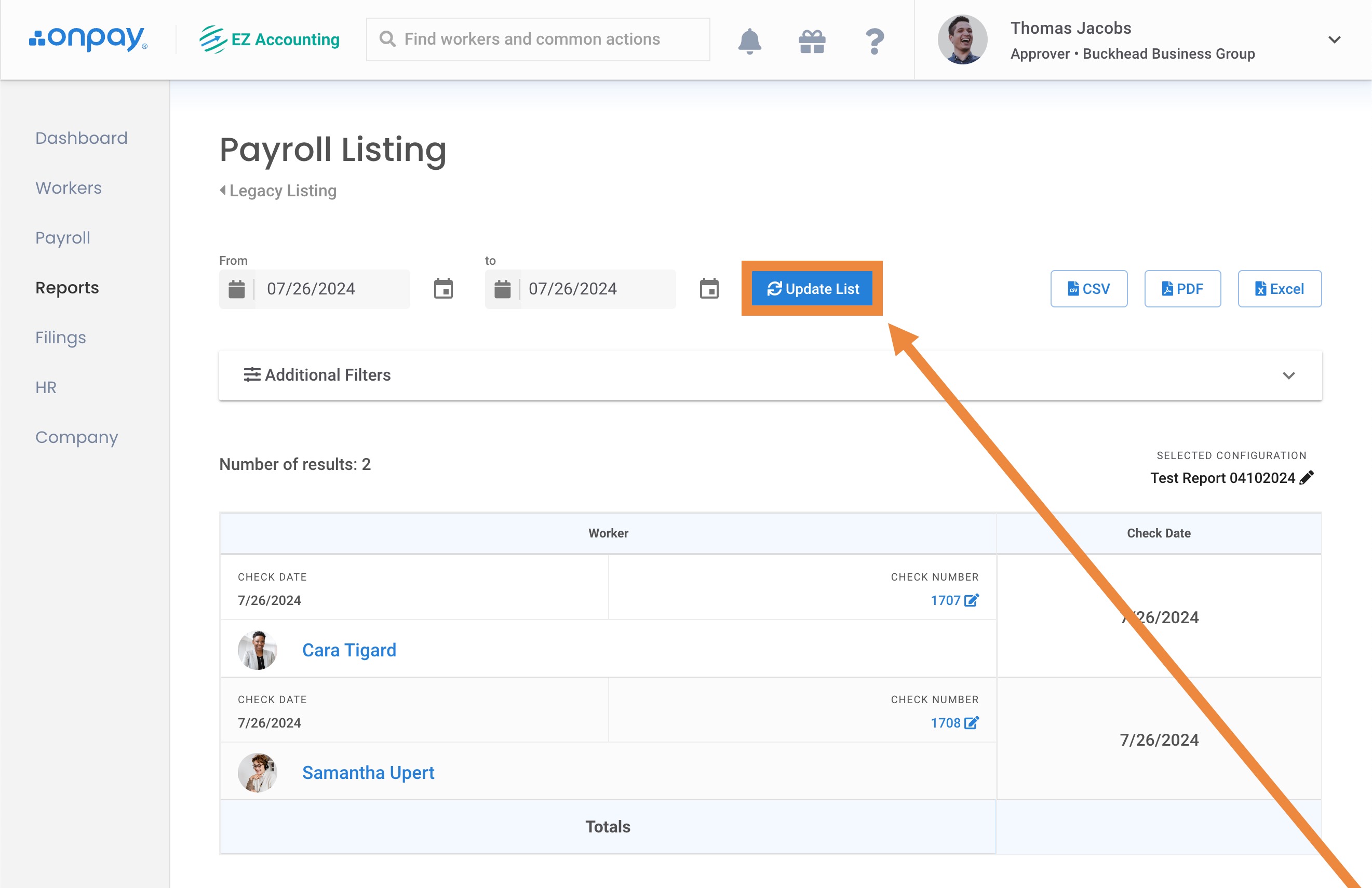Click the Additional Filters chevron arrow
Viewport: 1372px width, 888px height.
tap(1288, 375)
